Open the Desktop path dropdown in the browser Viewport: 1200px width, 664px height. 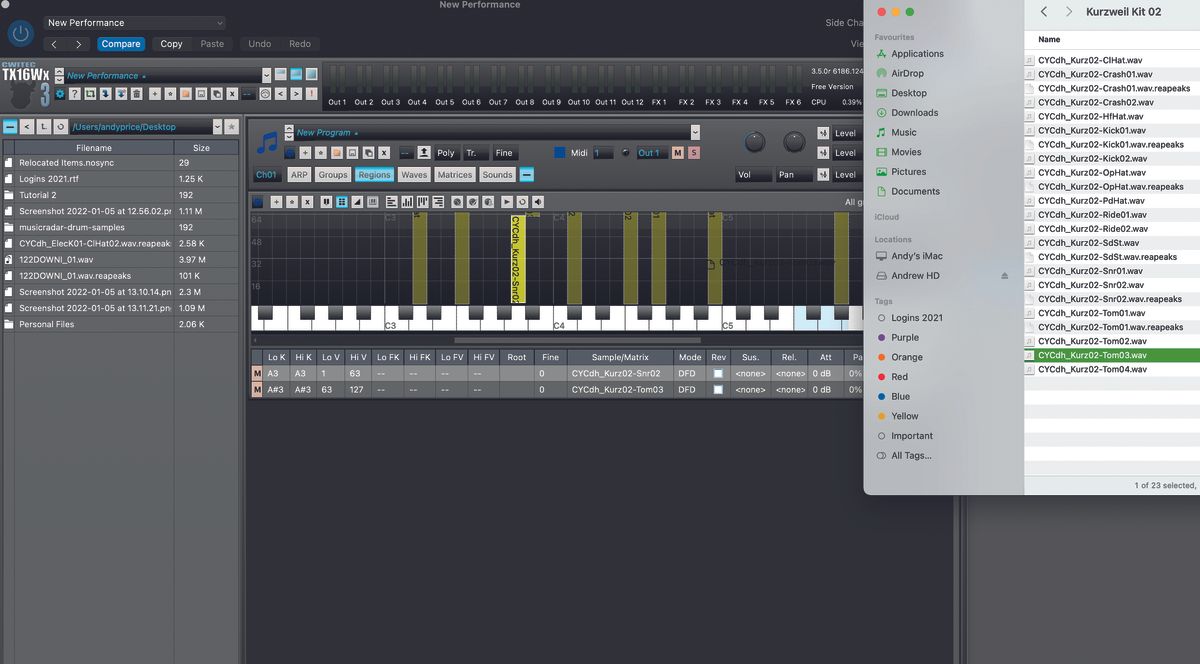tap(216, 127)
